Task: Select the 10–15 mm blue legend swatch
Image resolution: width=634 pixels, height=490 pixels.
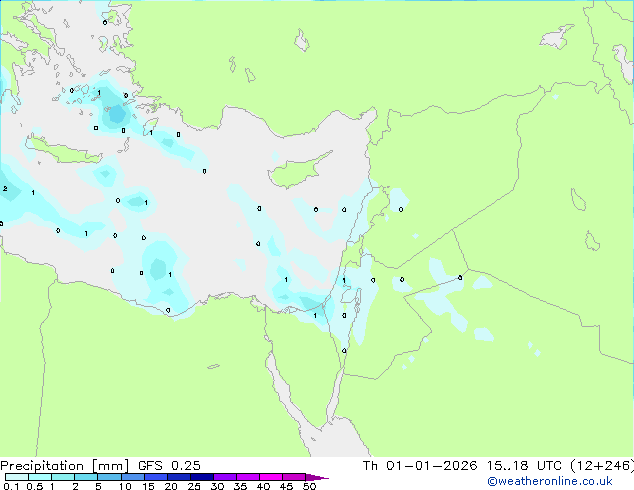Action: point(133,477)
